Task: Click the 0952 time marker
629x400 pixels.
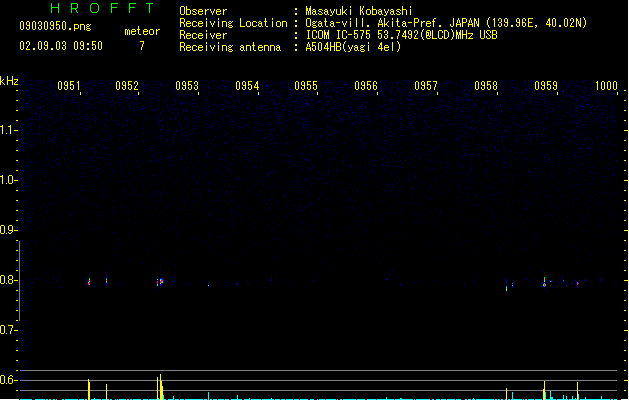Action: click(127, 86)
